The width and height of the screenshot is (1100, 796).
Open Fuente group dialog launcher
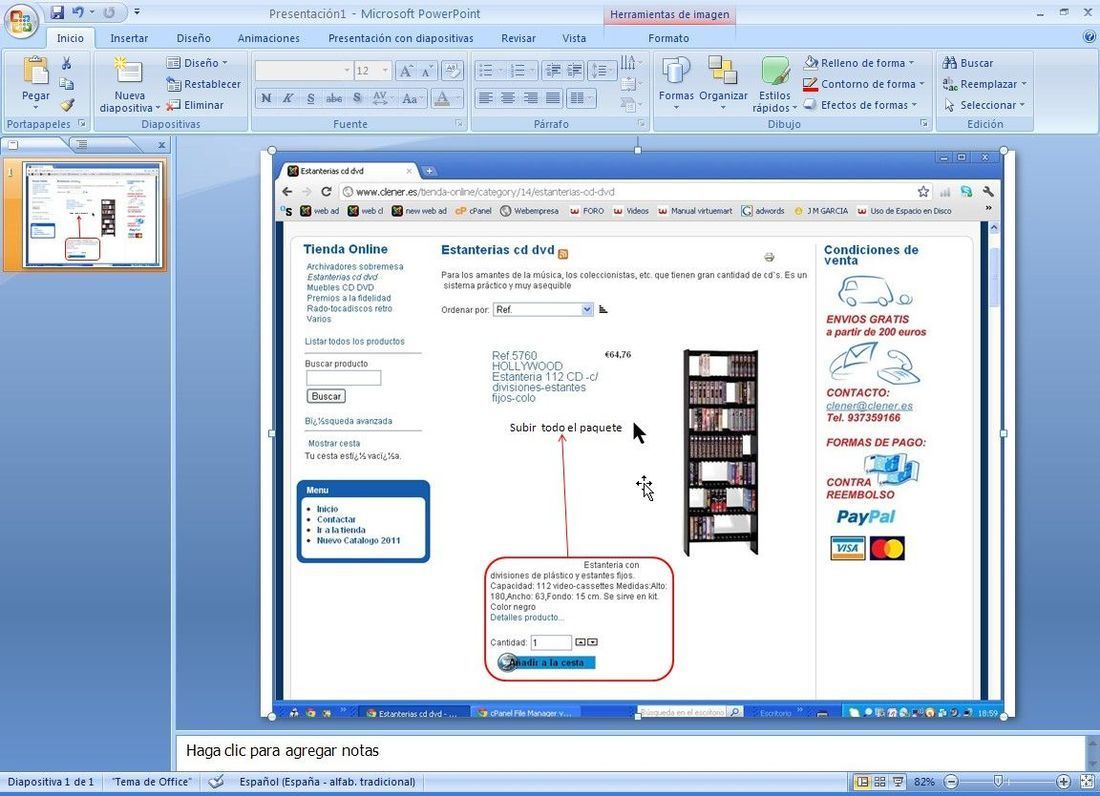[460, 124]
